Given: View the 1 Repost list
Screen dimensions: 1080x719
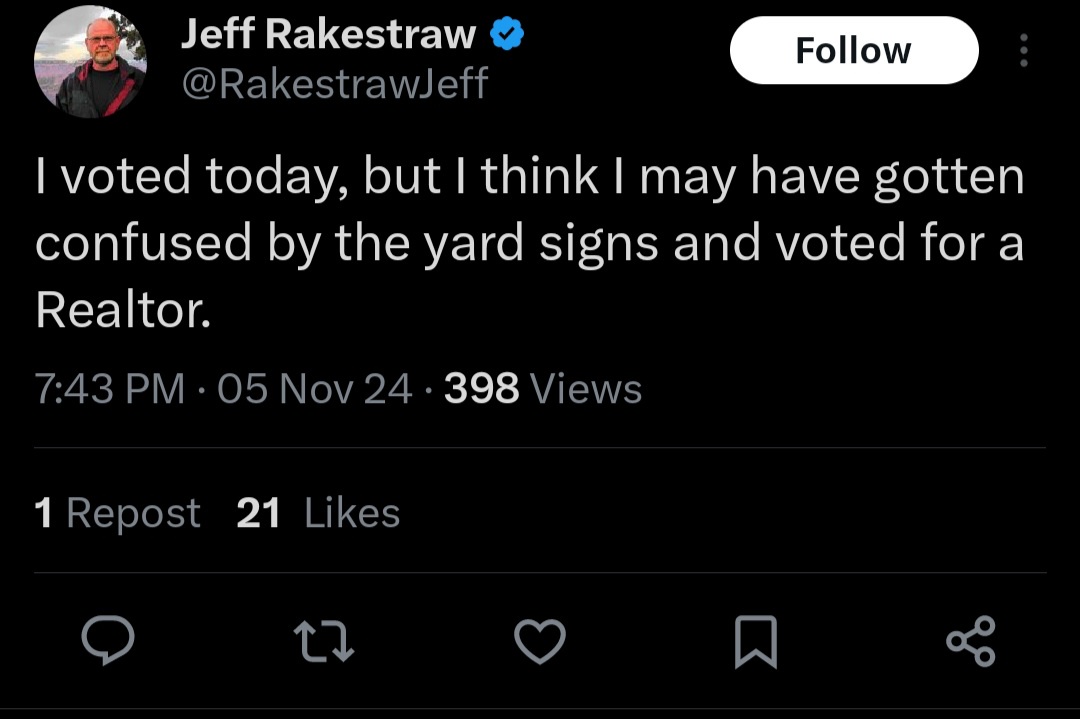Looking at the screenshot, I should tap(117, 513).
